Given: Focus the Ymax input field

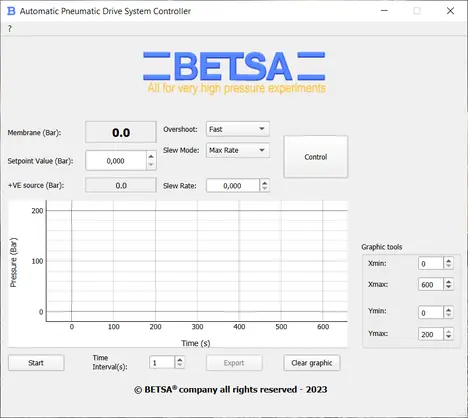Looking at the screenshot, I should 431,334.
